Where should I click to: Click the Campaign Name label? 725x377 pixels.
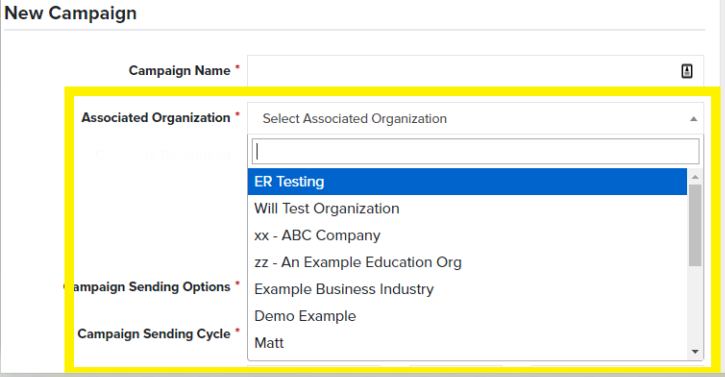point(179,70)
